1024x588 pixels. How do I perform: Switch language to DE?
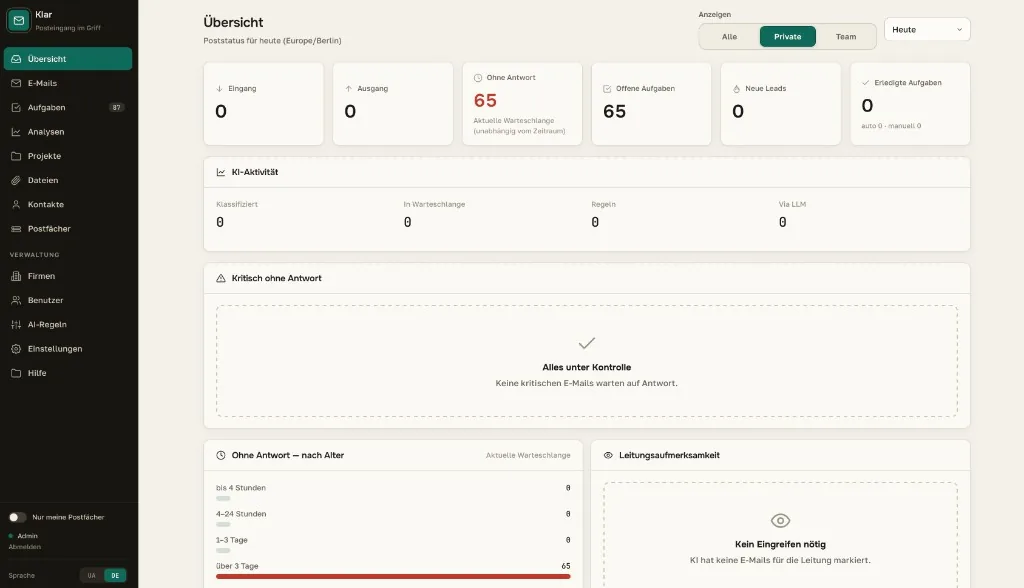(115, 576)
